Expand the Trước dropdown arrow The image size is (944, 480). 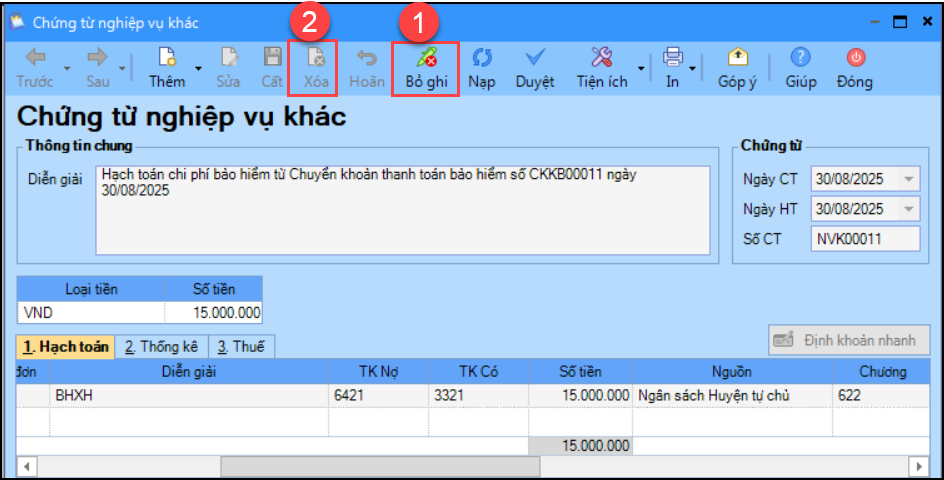click(x=67, y=68)
